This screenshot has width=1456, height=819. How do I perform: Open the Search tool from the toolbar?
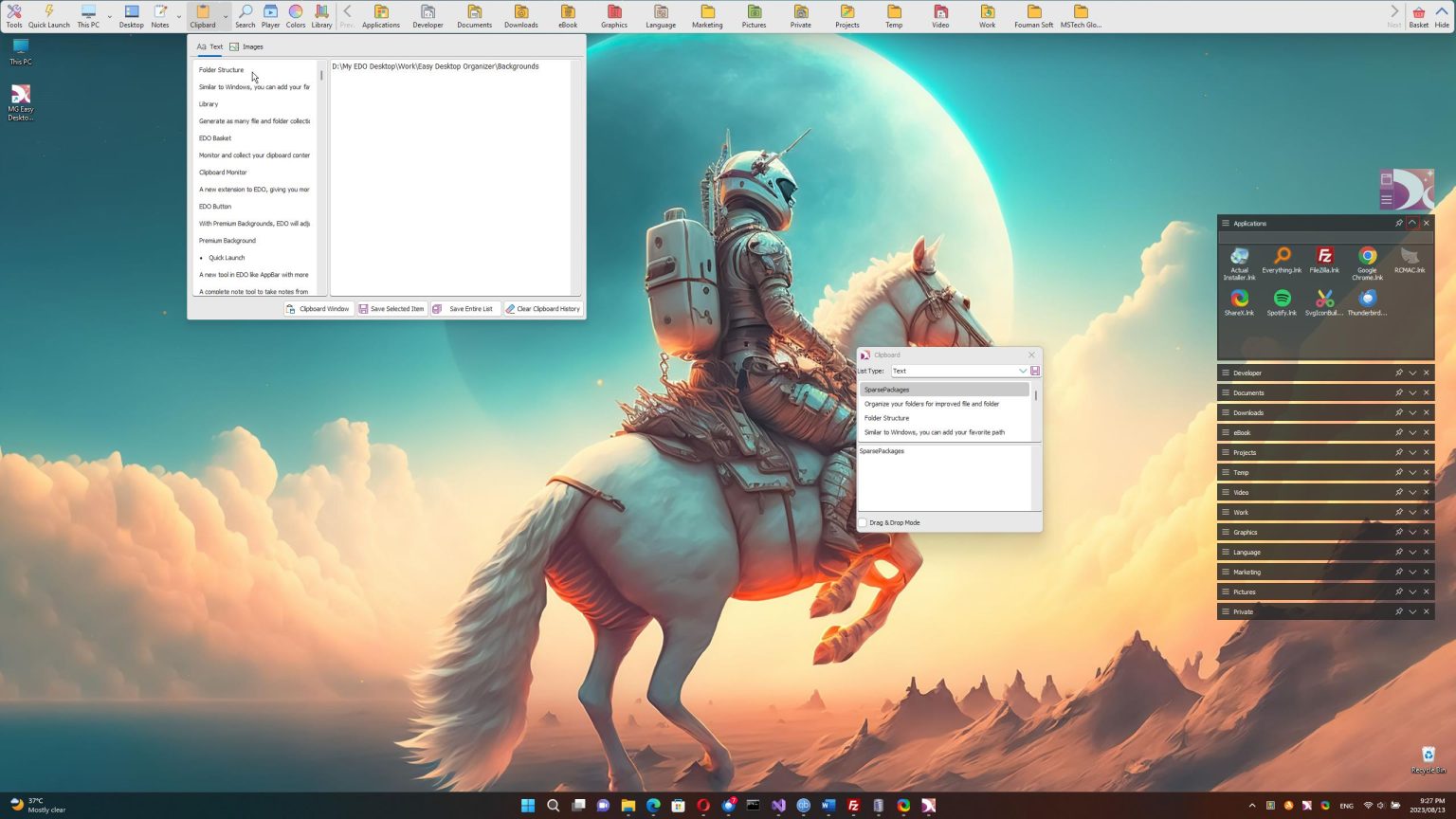[x=246, y=15]
